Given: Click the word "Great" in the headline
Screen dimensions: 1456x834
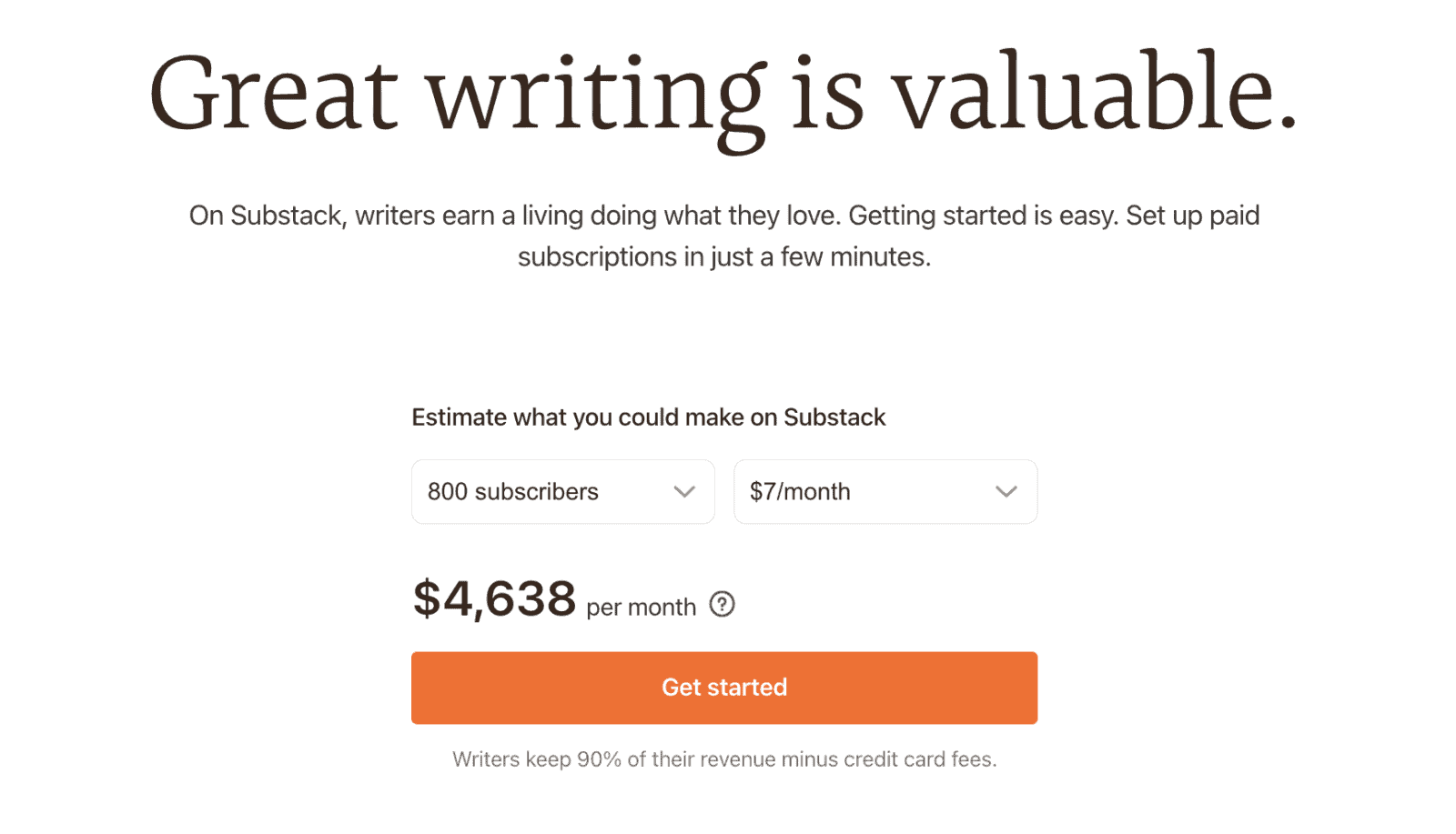Looking at the screenshot, I should (x=273, y=95).
